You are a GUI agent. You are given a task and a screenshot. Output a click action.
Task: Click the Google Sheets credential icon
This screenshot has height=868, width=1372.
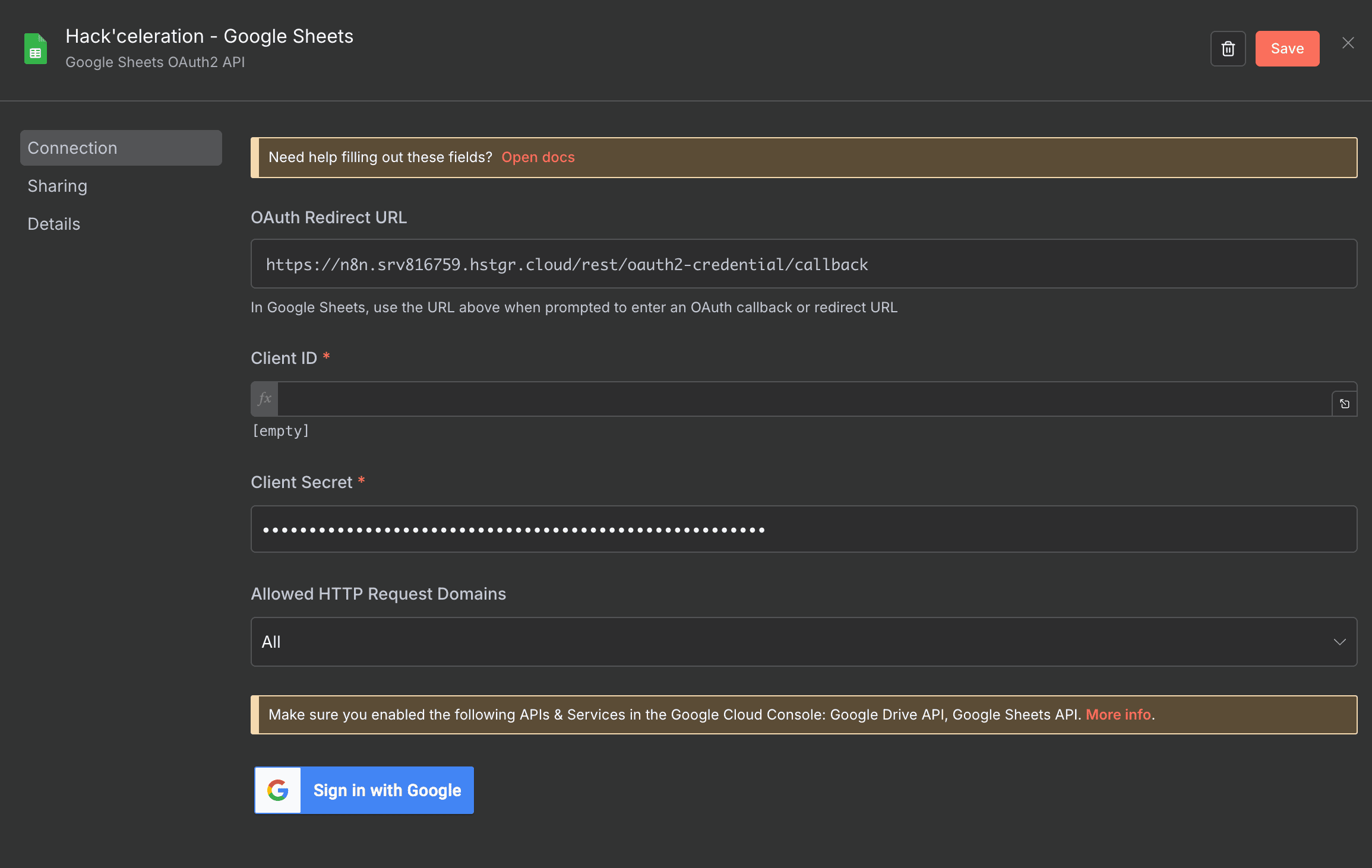pyautogui.click(x=36, y=48)
